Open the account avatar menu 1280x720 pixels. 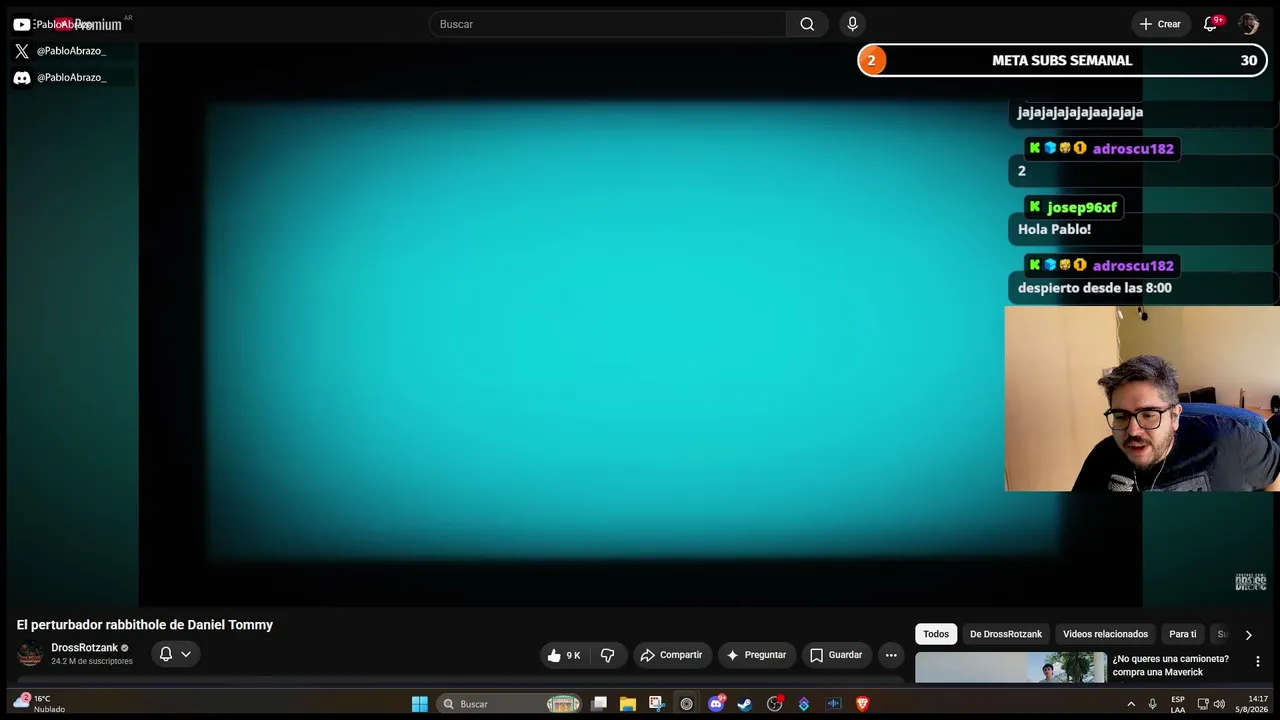(x=1248, y=24)
